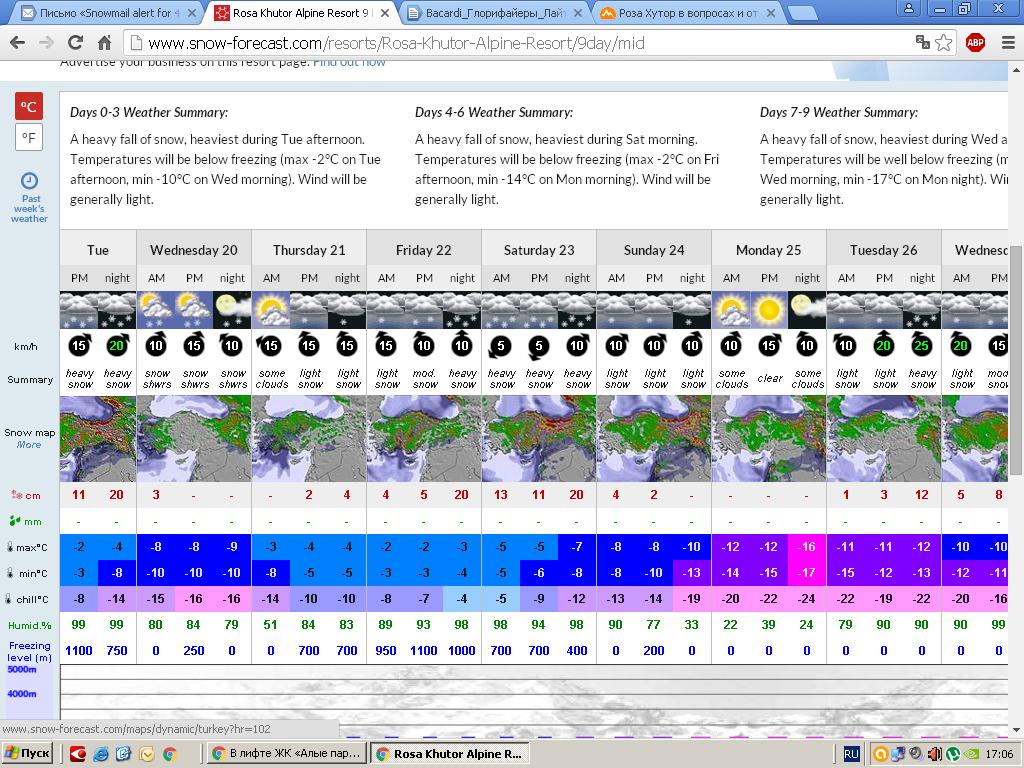This screenshot has width=1024, height=768.
Task: Go back with the browser Back arrow
Action: [x=18, y=43]
